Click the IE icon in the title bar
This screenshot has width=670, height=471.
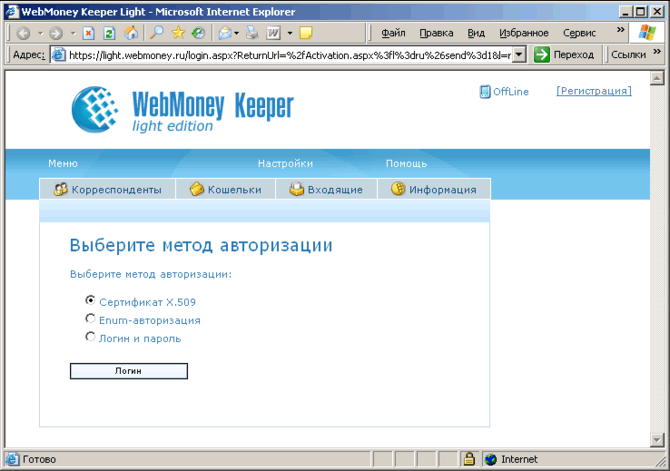click(12, 12)
